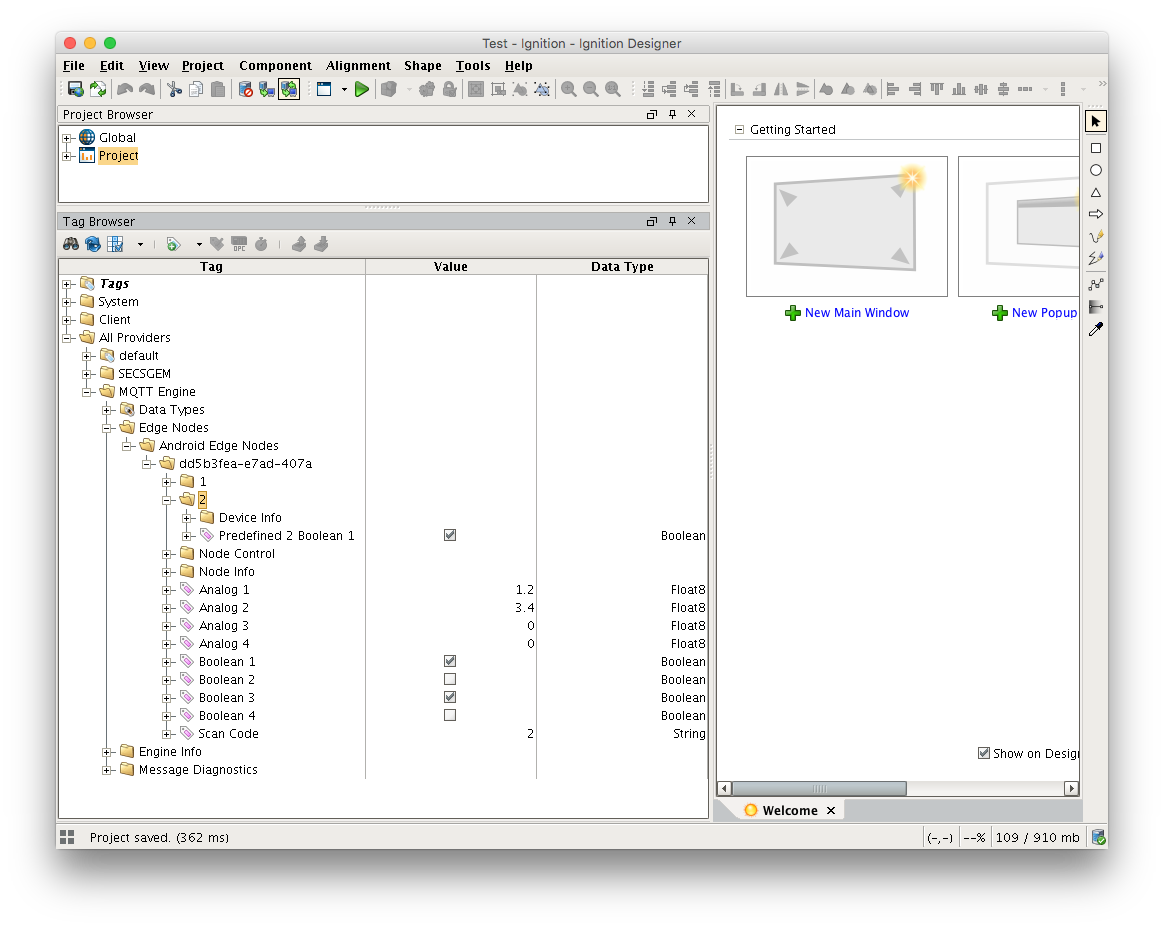Open the Component menu
Image resolution: width=1164 pixels, height=929 pixels.
tap(275, 65)
